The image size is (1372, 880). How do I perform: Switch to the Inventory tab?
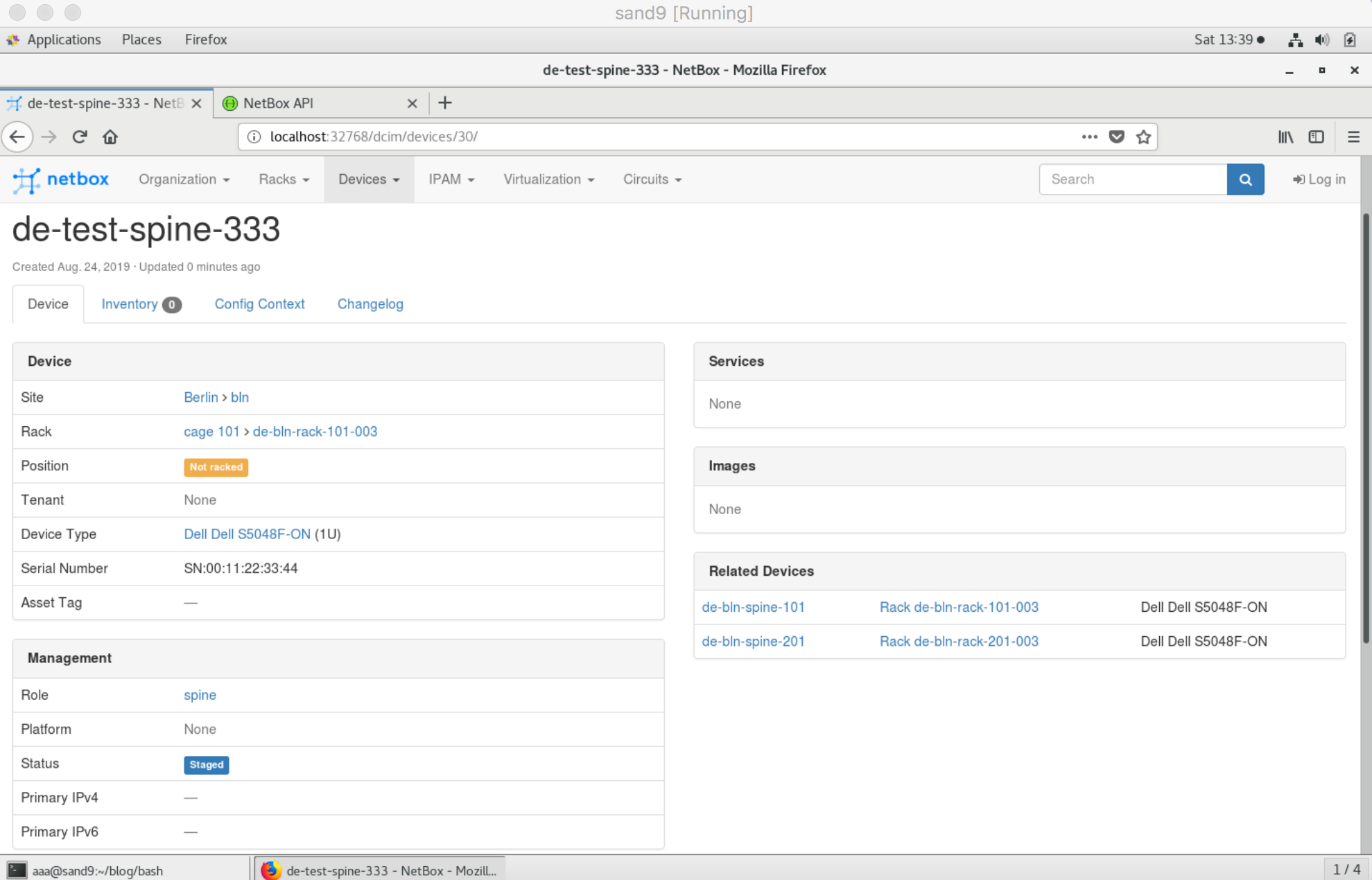(140, 303)
